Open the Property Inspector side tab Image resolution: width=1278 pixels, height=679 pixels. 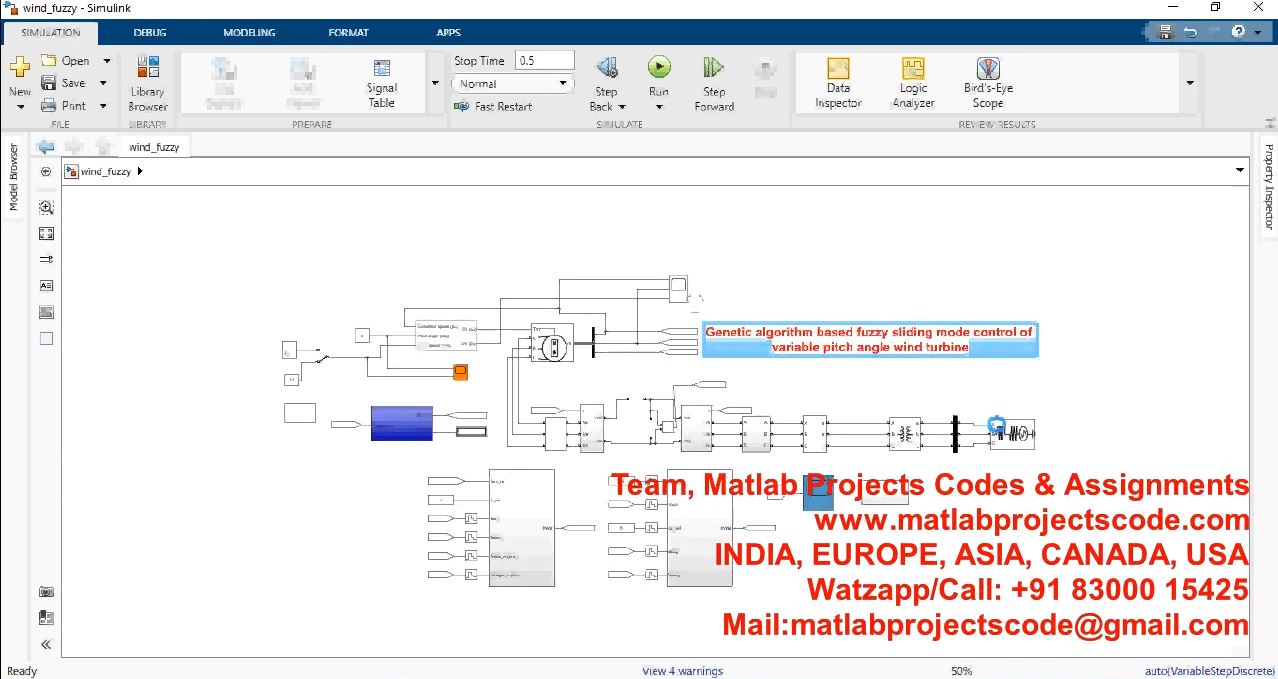[x=1268, y=187]
